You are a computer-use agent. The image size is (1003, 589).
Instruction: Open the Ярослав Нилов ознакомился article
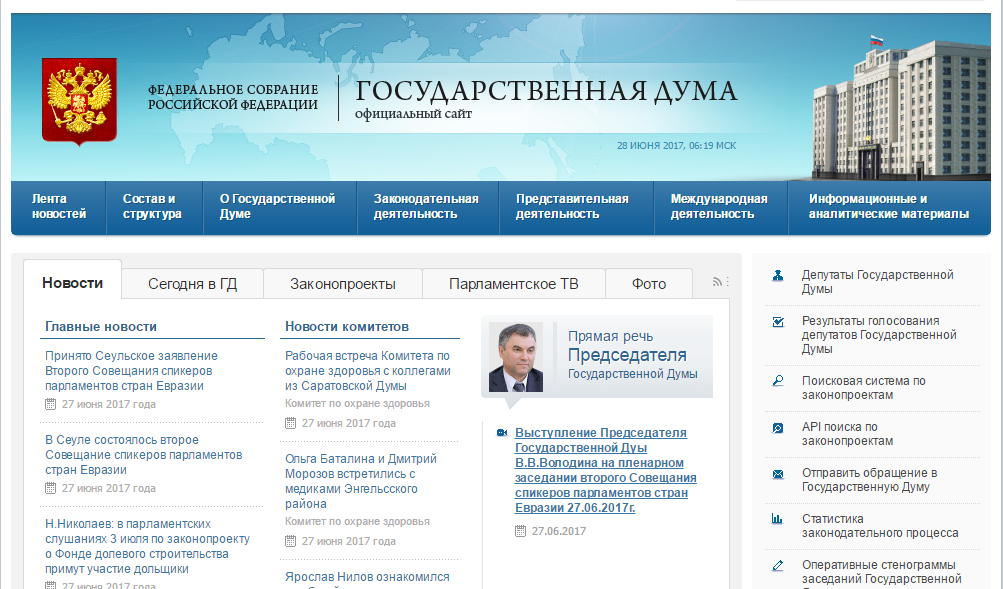pyautogui.click(x=367, y=577)
